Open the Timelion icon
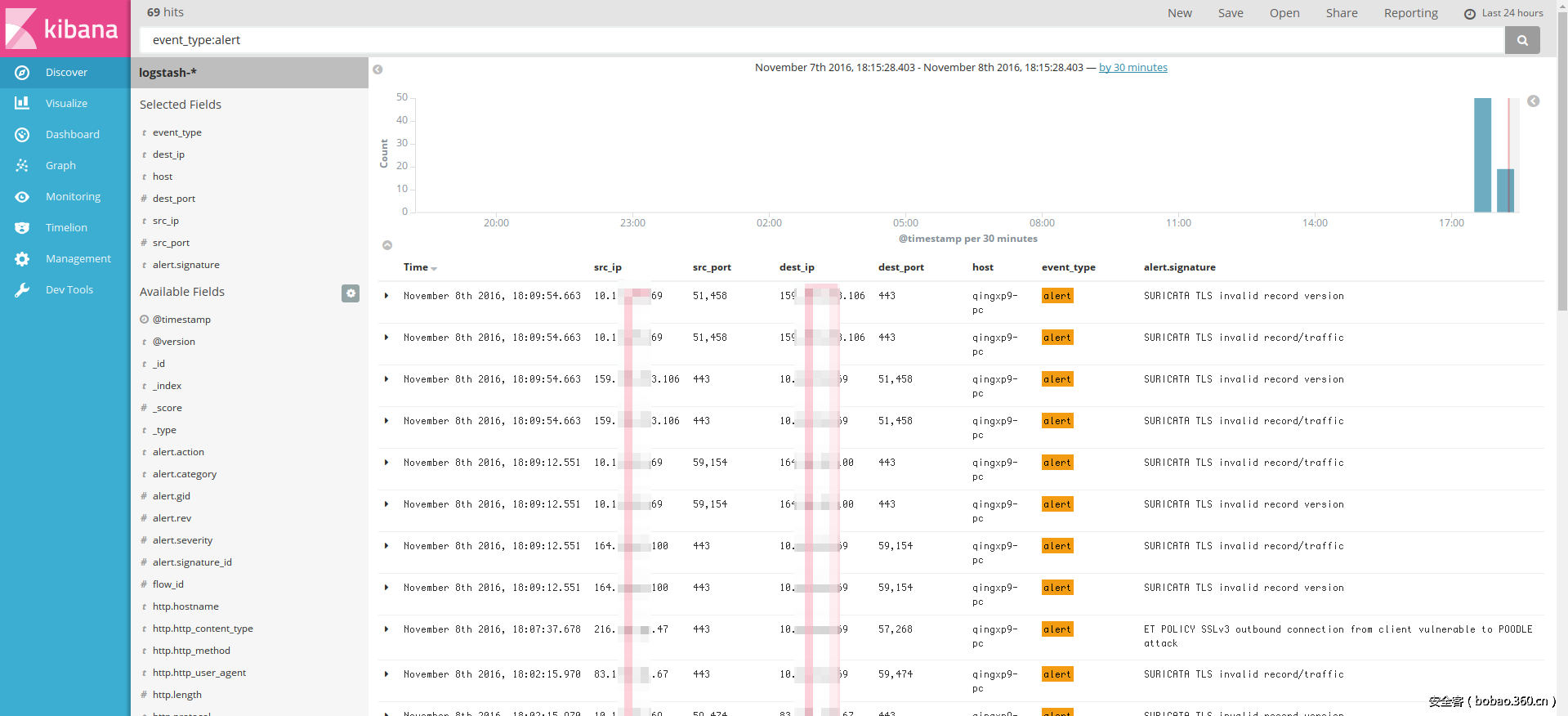The height and width of the screenshot is (716, 1568). coord(22,228)
